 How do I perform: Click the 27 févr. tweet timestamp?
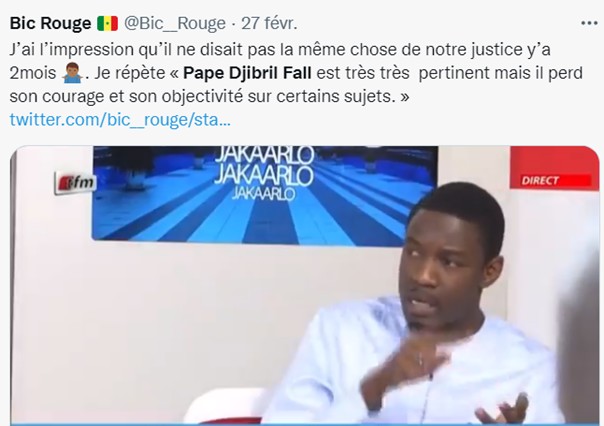269,23
